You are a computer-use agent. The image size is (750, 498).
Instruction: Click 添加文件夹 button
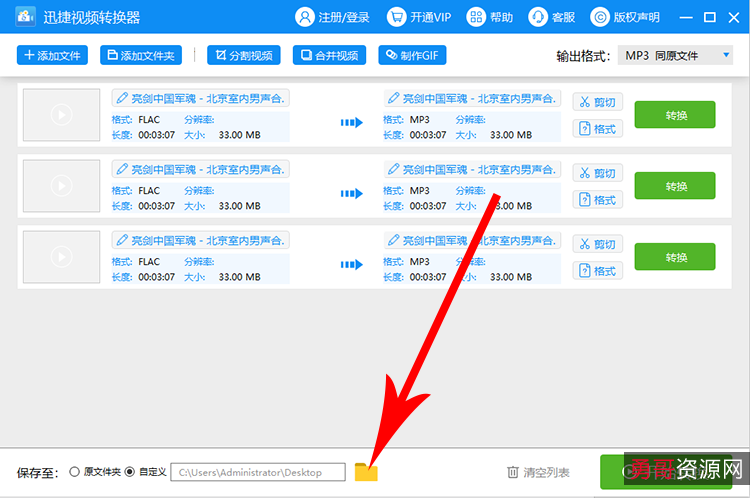(141, 55)
